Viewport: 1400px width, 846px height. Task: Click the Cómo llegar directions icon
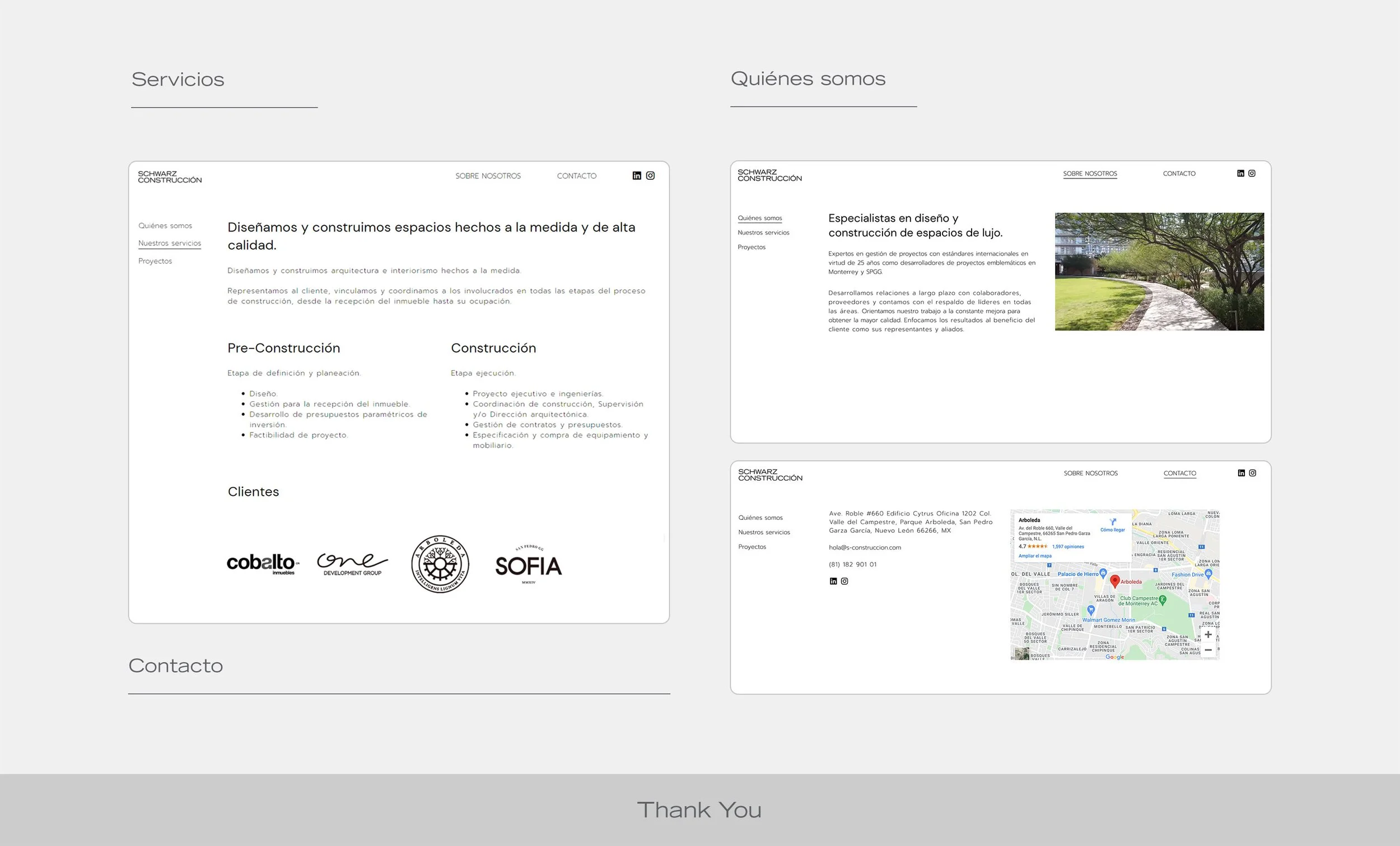tap(1113, 522)
